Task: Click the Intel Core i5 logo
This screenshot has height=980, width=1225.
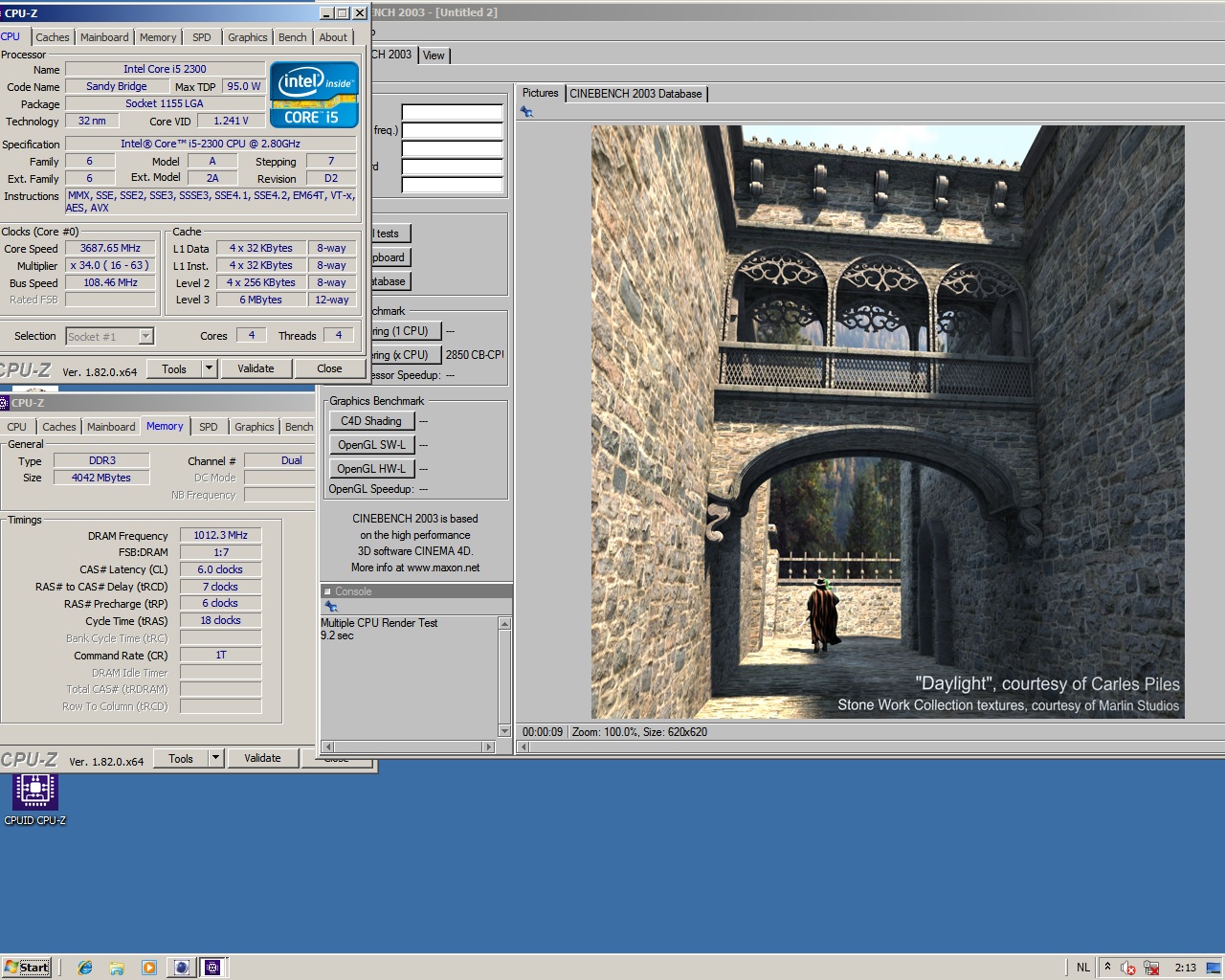Action: [314, 95]
